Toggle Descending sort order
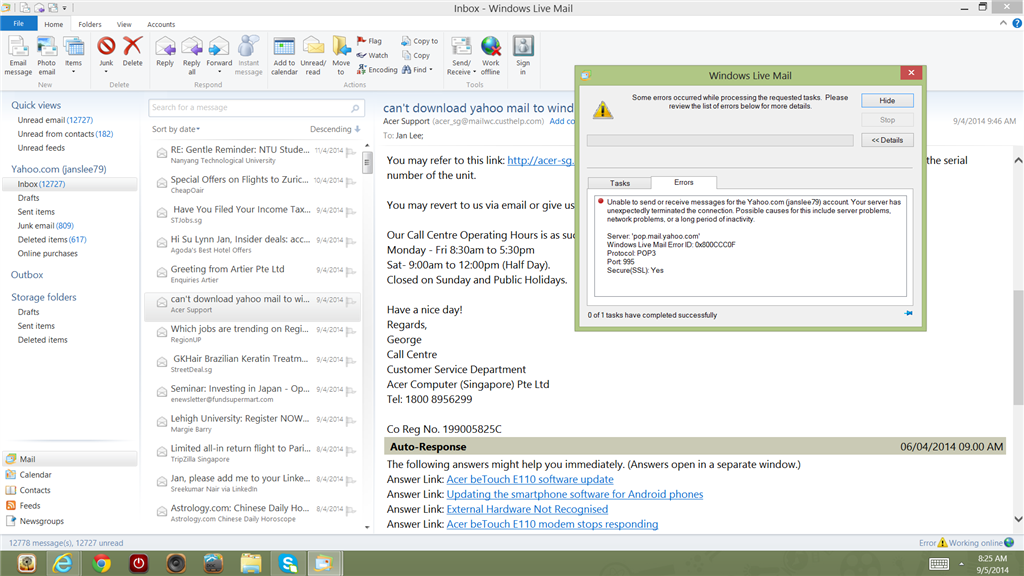 [x=335, y=129]
